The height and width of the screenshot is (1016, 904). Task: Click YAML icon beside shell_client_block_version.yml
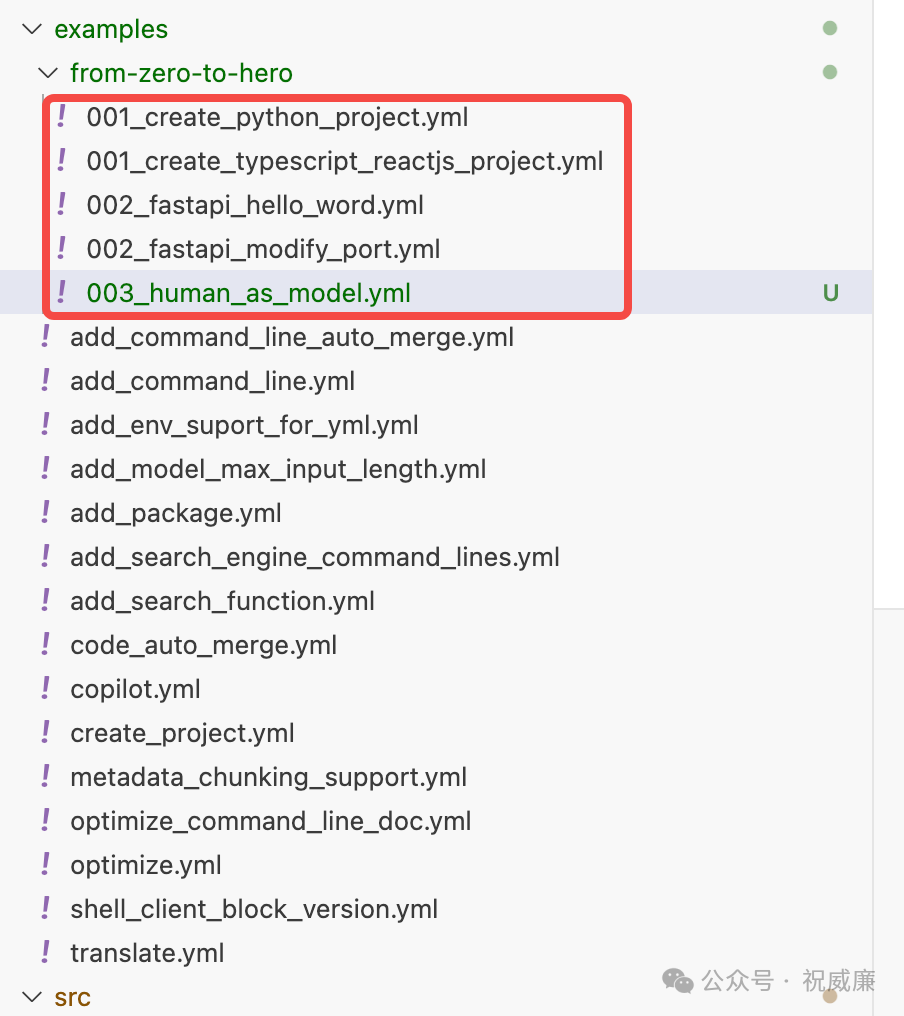click(x=45, y=909)
